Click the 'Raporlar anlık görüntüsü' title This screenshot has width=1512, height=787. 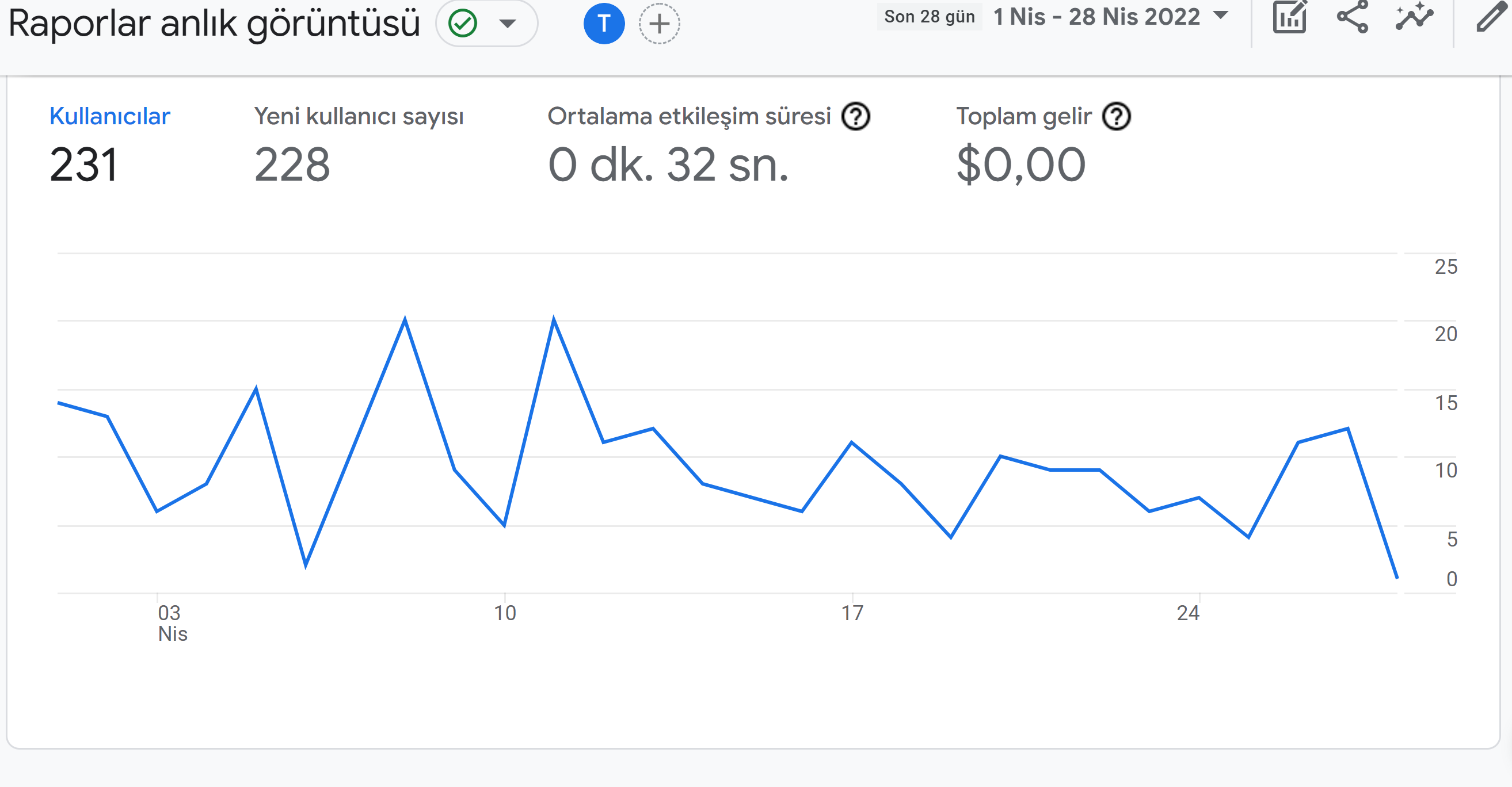(214, 24)
